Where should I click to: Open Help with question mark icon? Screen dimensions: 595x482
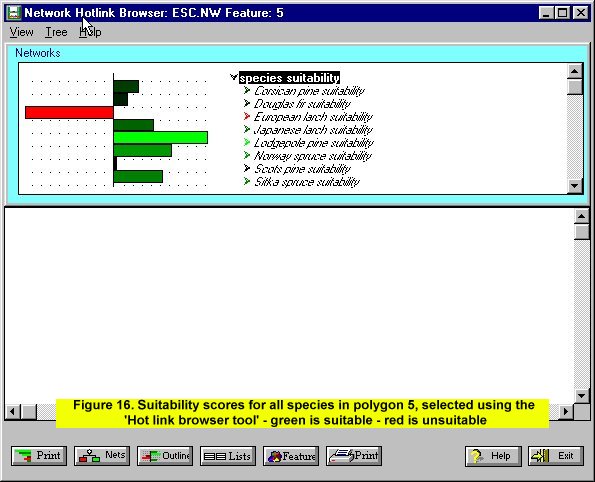[493, 456]
